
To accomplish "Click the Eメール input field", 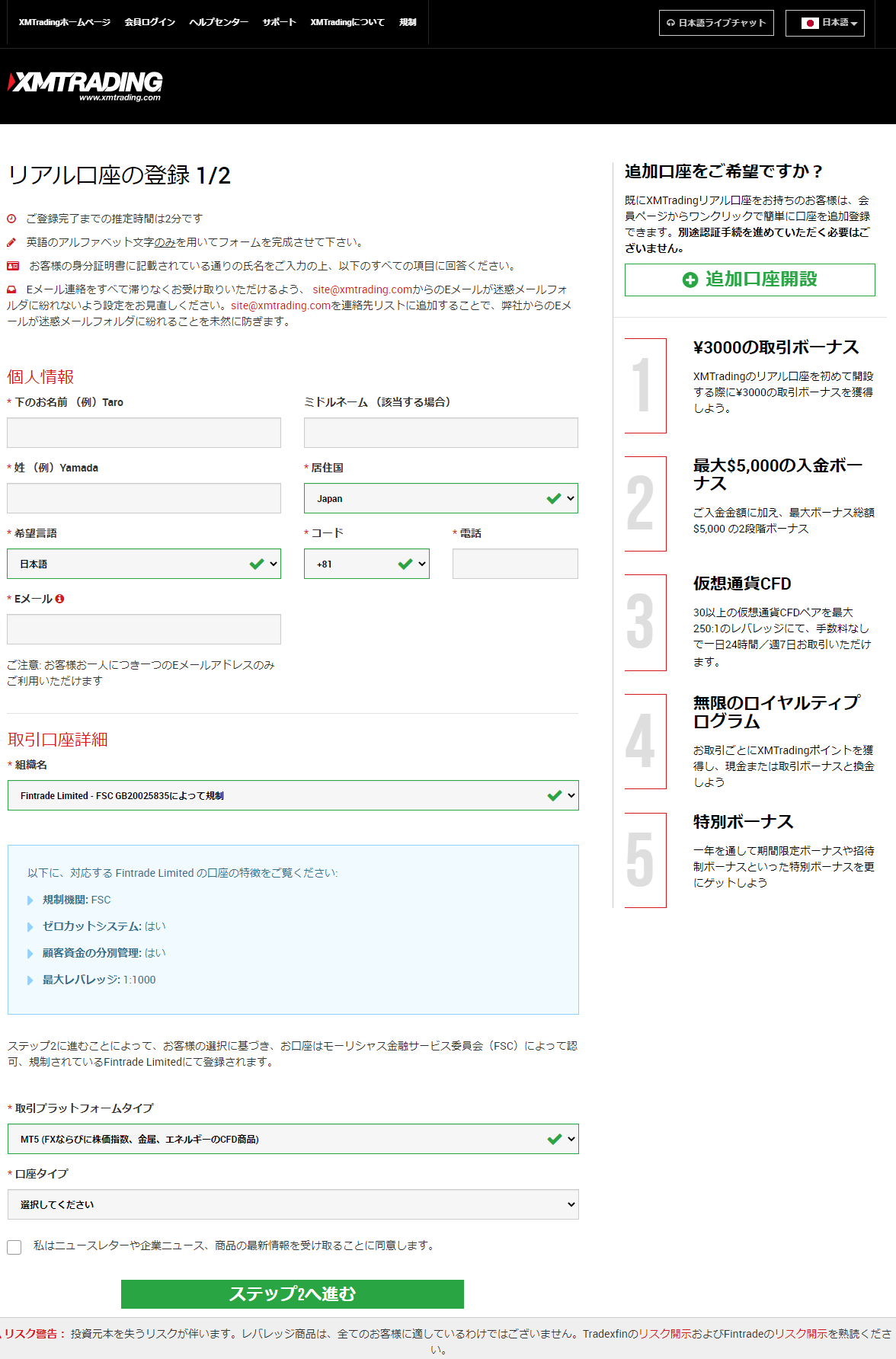I will (144, 629).
